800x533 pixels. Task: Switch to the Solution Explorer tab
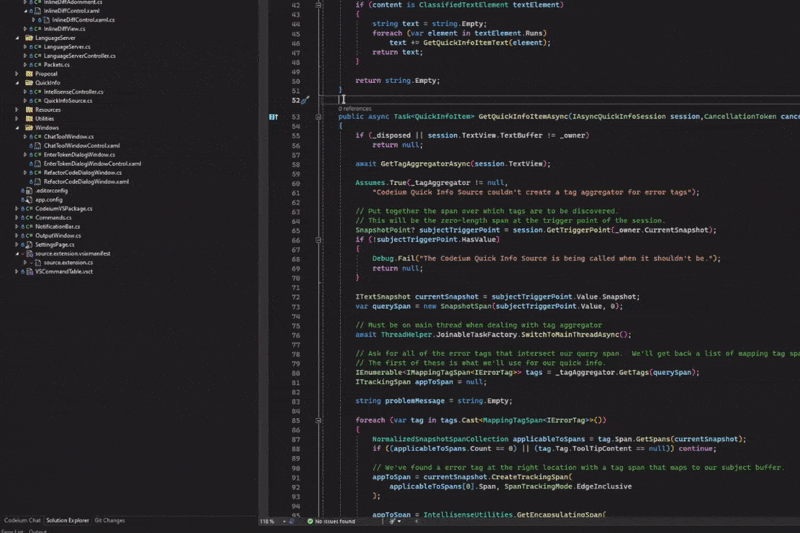tap(67, 520)
